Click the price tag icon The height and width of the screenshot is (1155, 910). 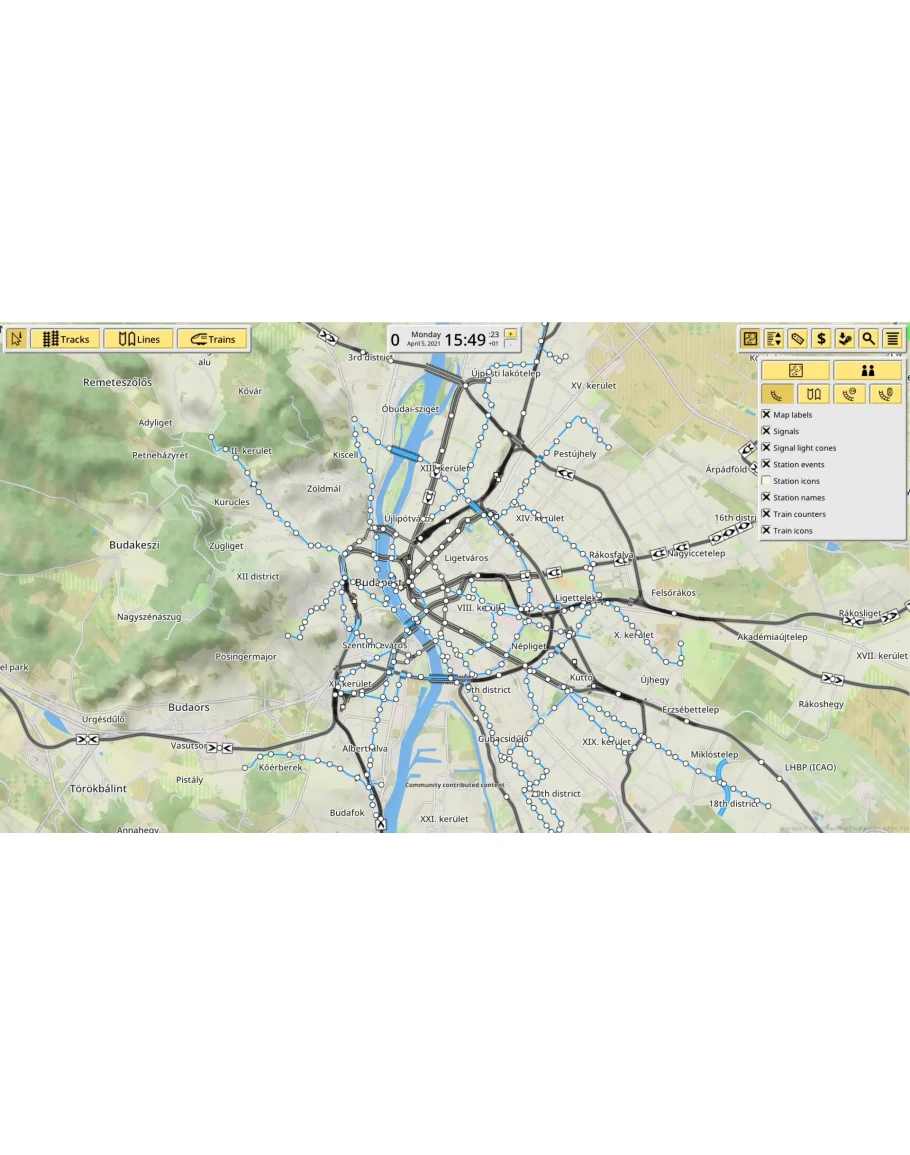pos(797,339)
